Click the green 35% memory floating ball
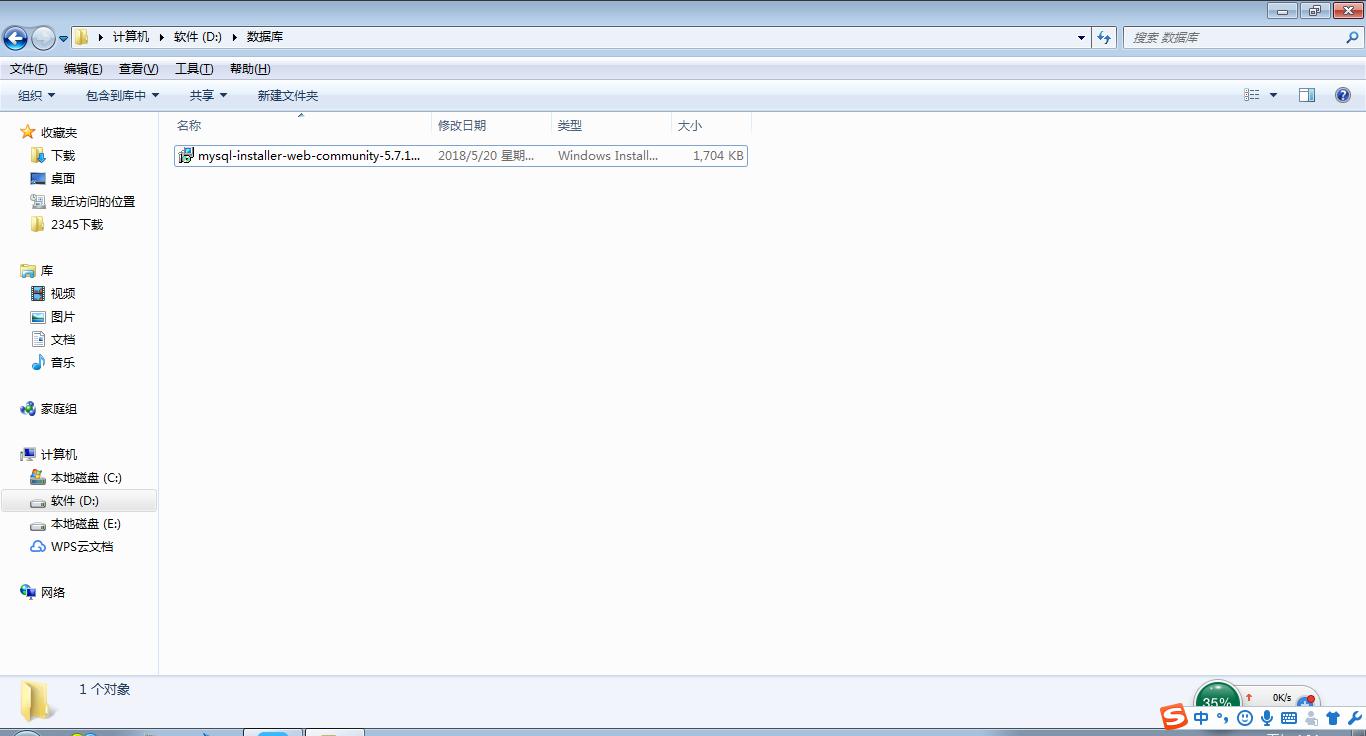This screenshot has height=736, width=1366. (1217, 696)
